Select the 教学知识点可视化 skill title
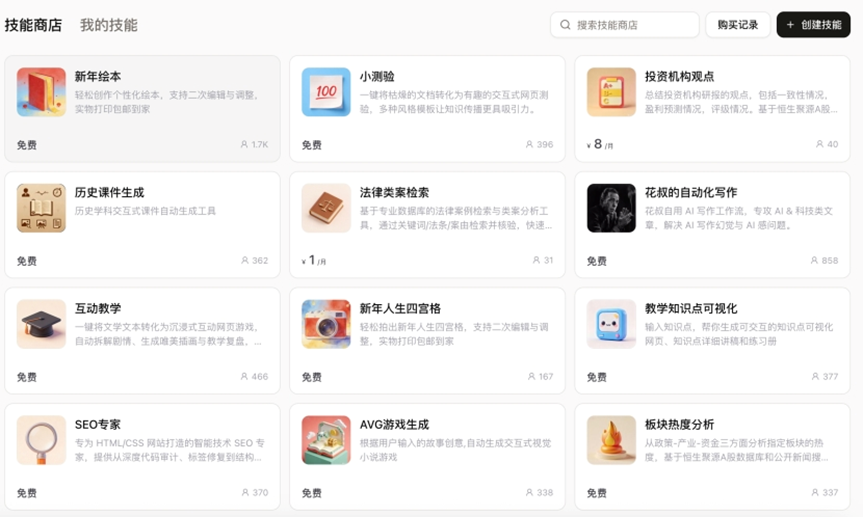 (x=691, y=309)
